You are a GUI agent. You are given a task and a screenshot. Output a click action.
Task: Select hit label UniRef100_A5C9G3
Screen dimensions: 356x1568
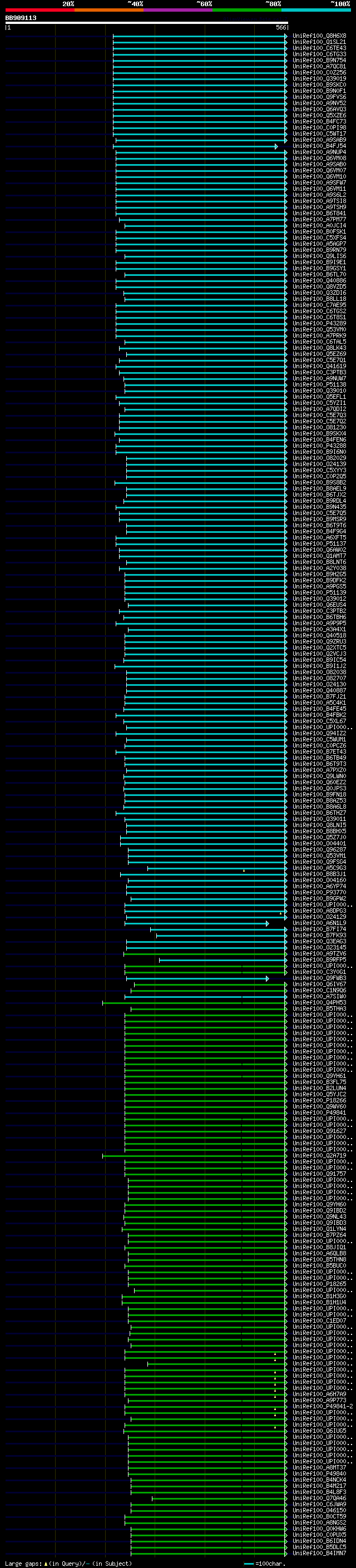pyautogui.click(x=319, y=868)
